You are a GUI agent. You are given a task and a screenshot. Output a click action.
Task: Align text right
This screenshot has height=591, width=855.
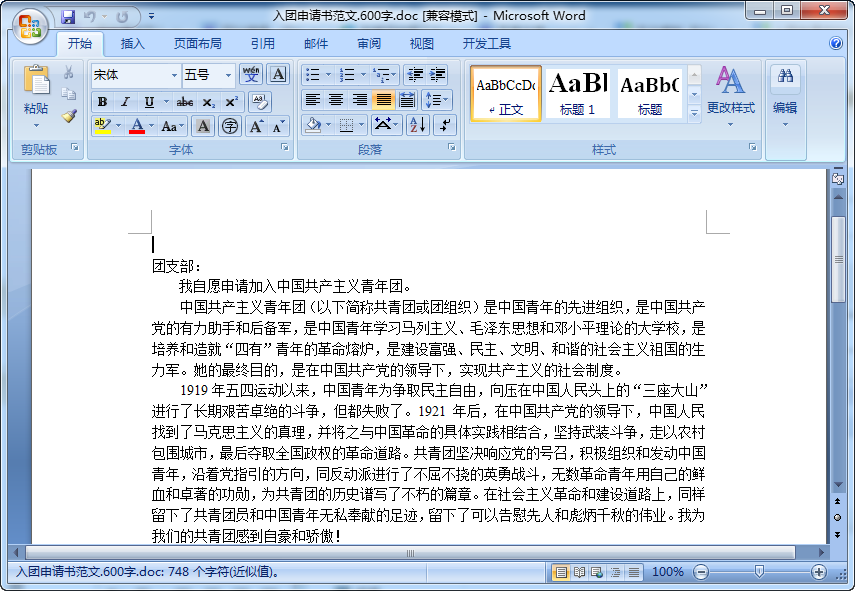[359, 100]
